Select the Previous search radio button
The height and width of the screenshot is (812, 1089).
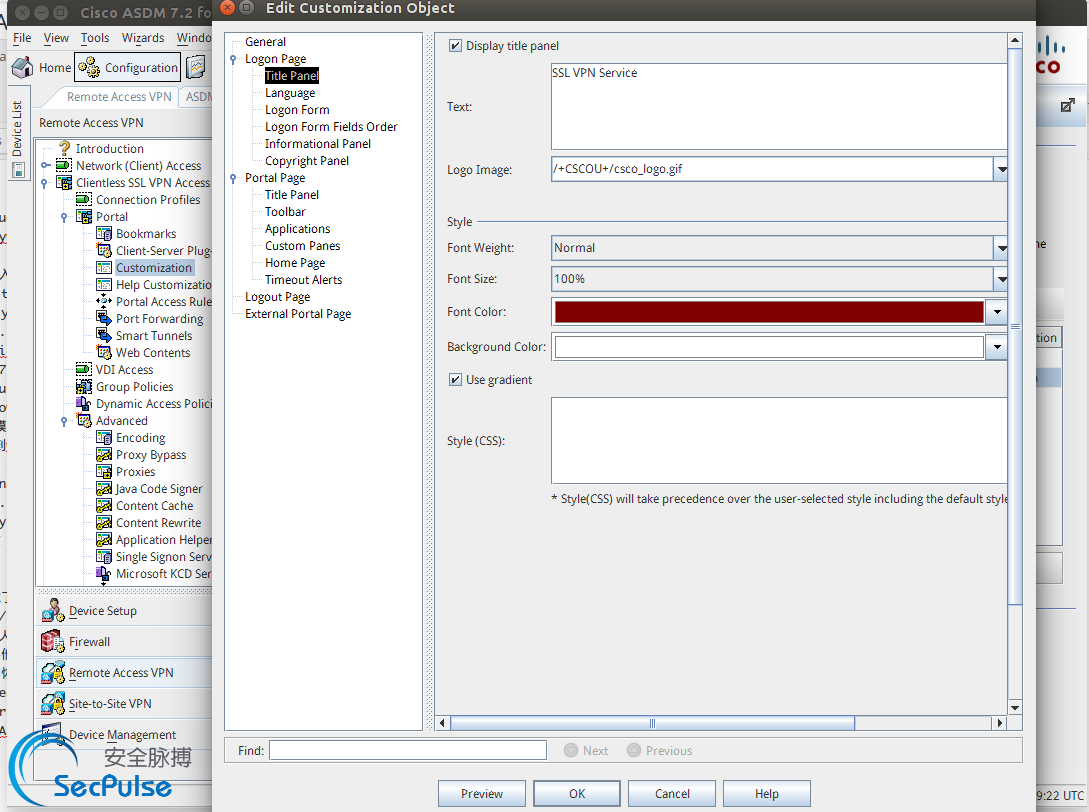633,750
